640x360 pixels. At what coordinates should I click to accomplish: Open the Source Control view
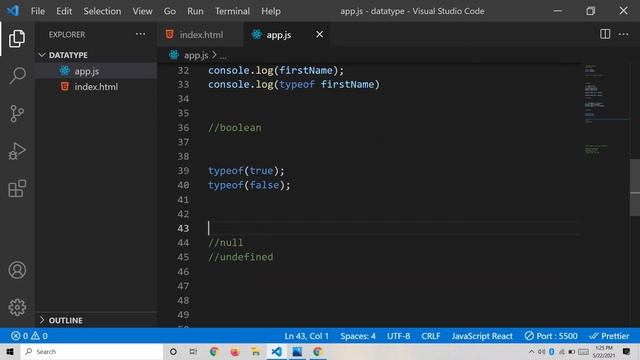click(17, 113)
